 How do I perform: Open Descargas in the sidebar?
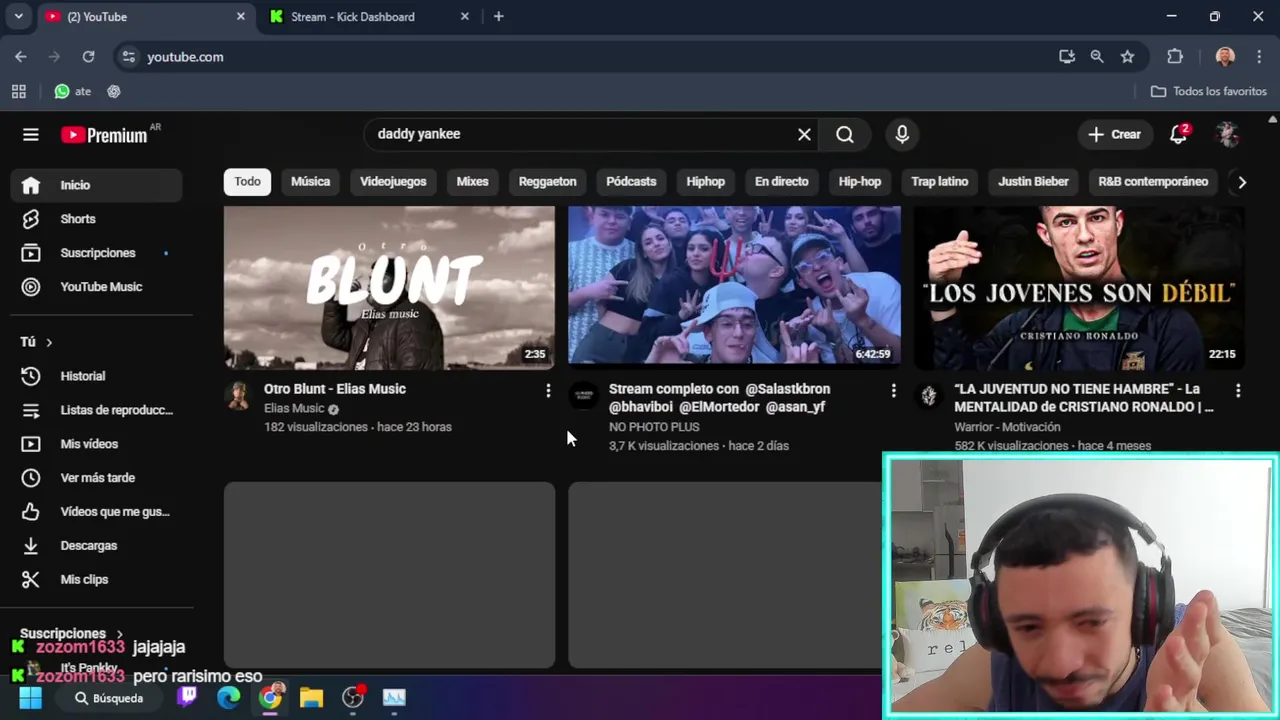97,546
